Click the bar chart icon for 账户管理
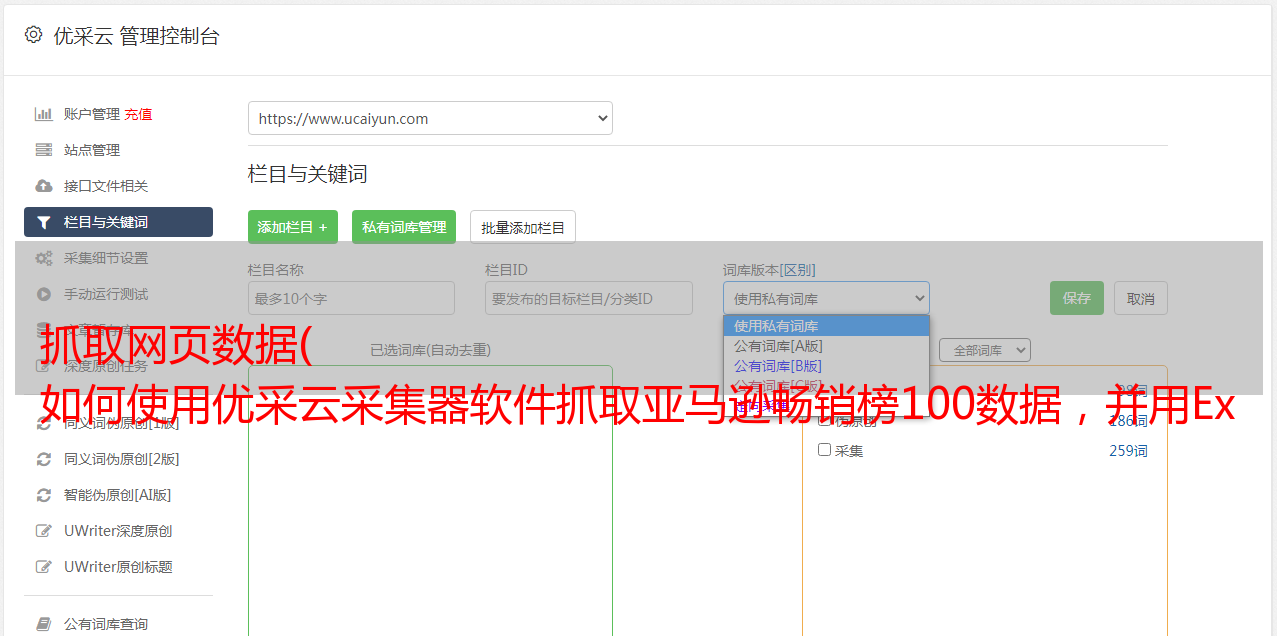This screenshot has width=1277, height=636. 43,114
